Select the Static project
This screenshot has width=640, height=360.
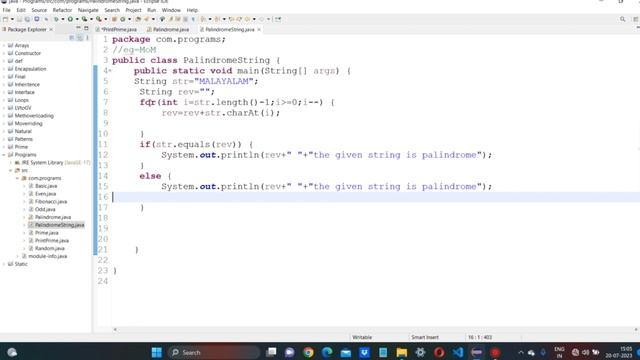tap(21, 264)
